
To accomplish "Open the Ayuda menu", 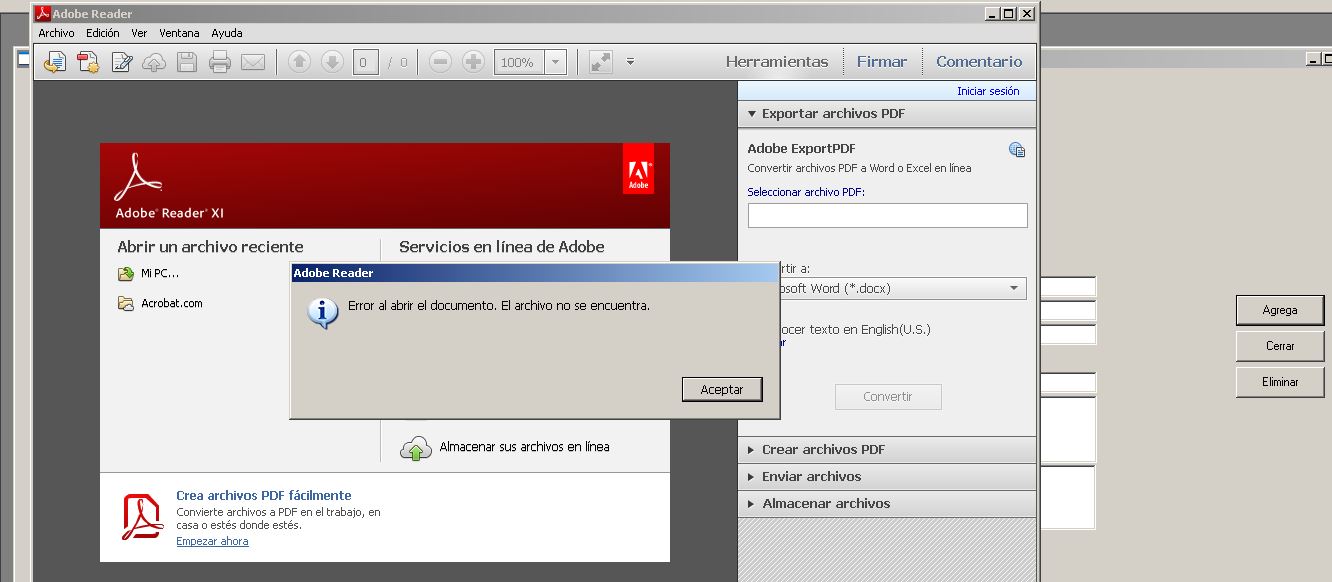I will point(227,33).
